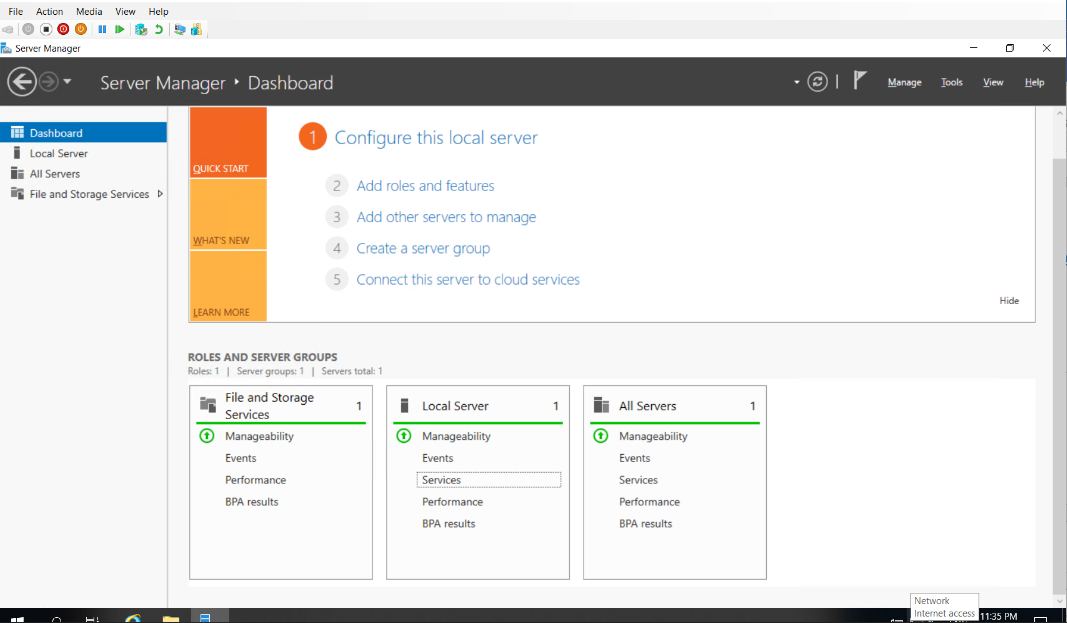Click the Turn Off stop-square toolbar icon
The height and width of the screenshot is (623, 1067).
[46, 29]
